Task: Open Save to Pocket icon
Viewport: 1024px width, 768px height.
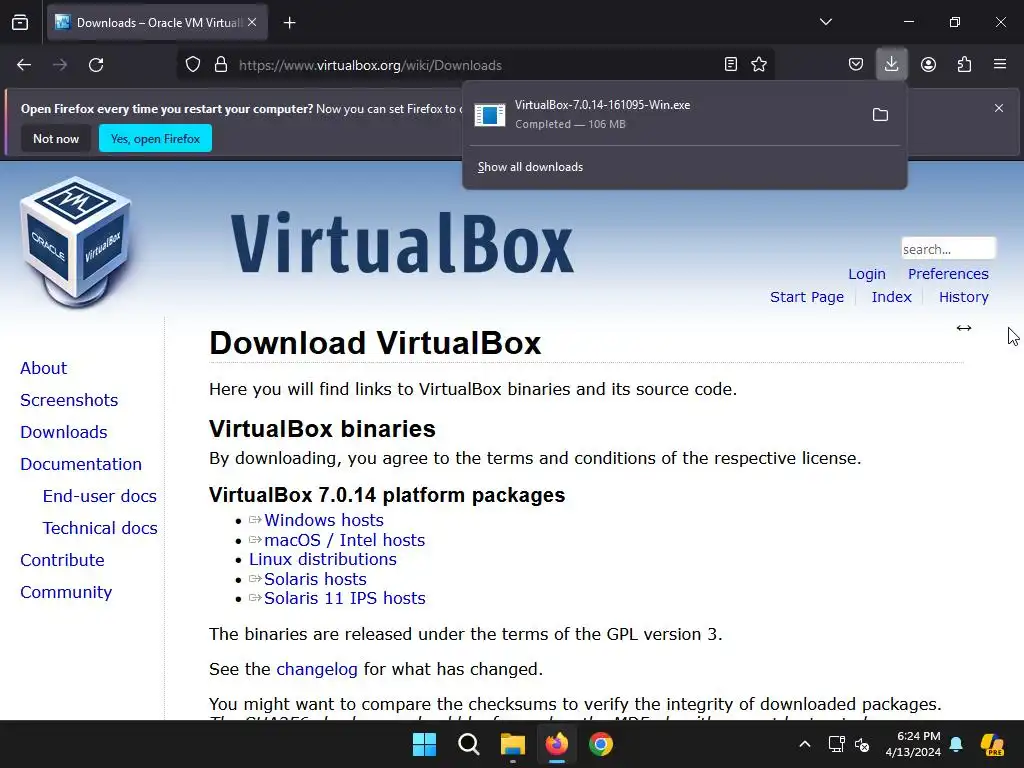Action: tap(856, 64)
